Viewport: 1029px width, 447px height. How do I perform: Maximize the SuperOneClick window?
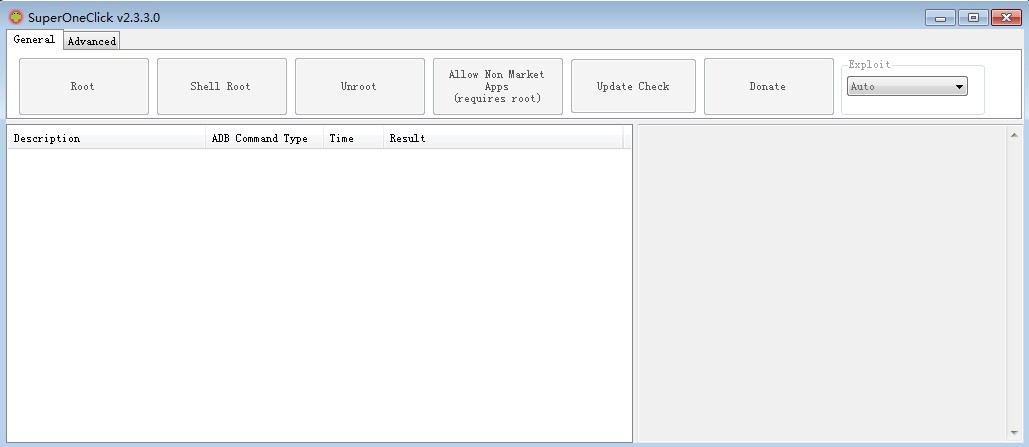tap(973, 18)
